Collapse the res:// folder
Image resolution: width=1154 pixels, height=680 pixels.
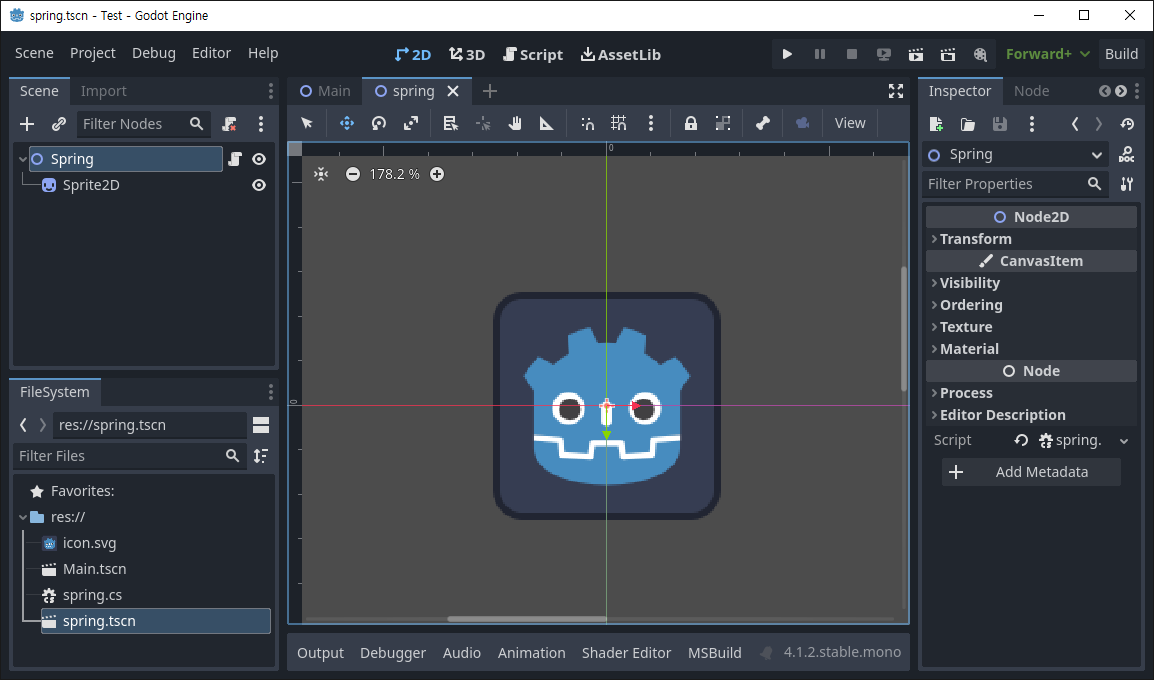(23, 517)
